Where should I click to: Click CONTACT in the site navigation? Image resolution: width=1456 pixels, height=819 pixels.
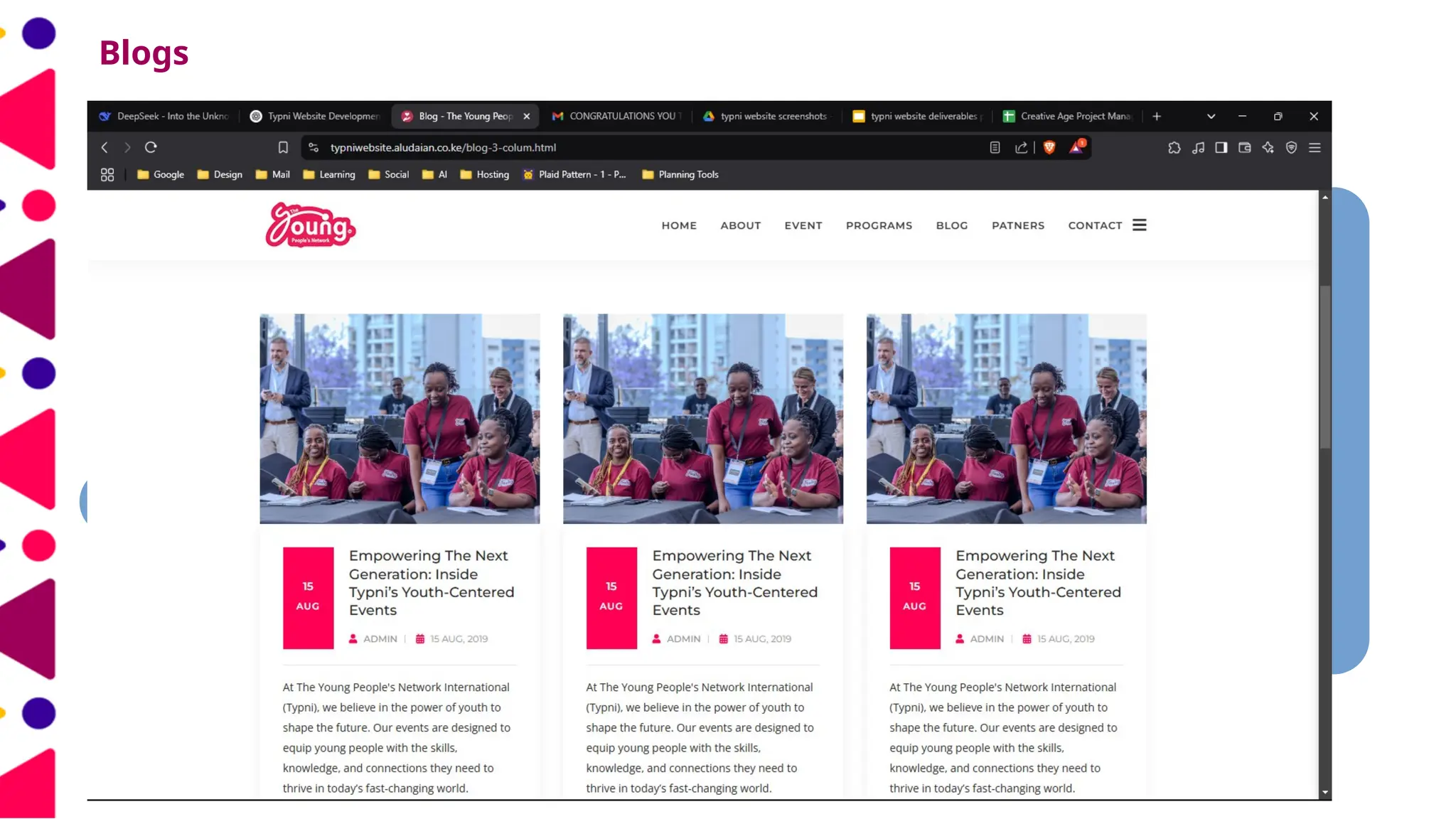click(x=1095, y=225)
